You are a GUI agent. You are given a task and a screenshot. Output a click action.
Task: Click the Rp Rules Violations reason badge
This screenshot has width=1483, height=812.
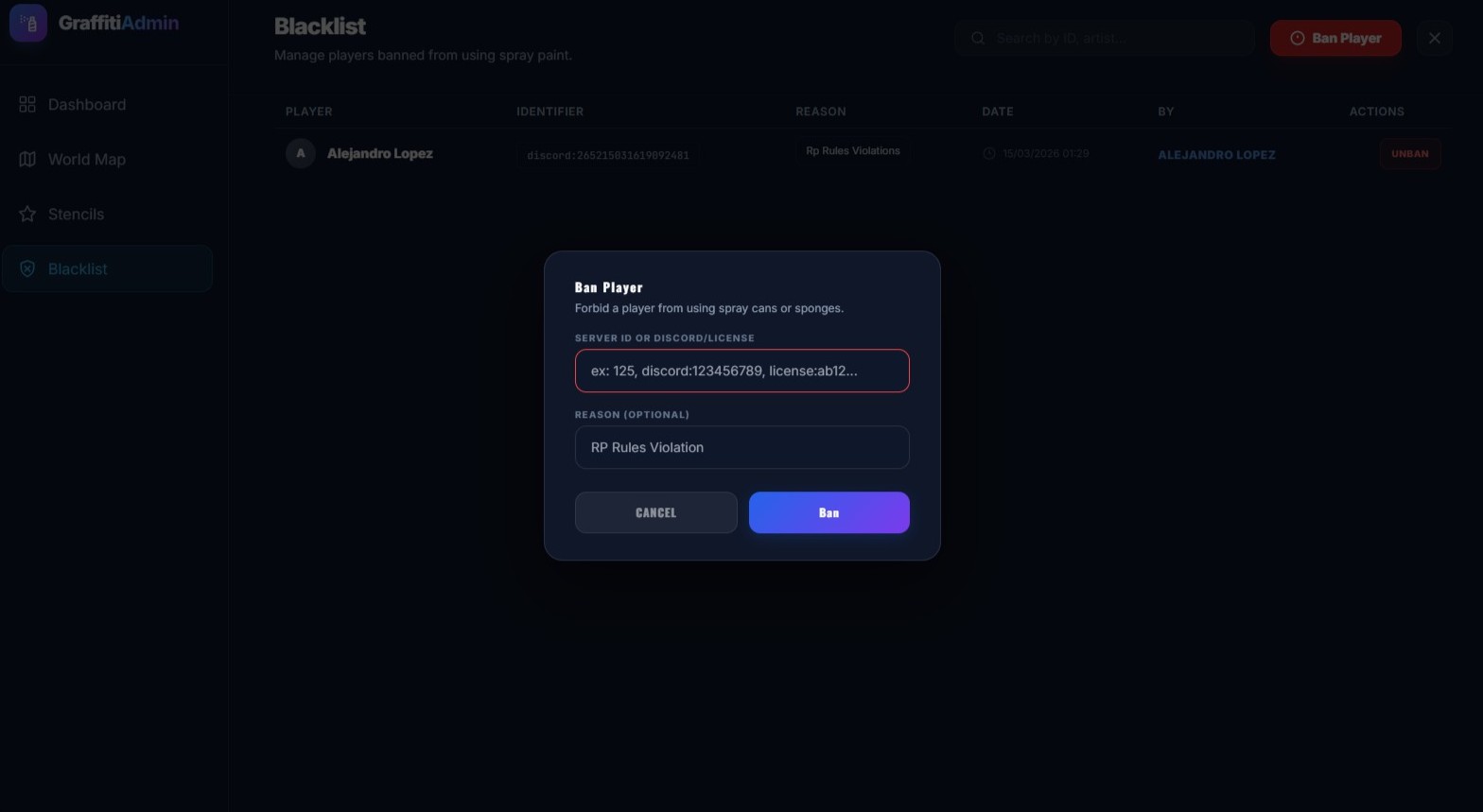coord(852,151)
